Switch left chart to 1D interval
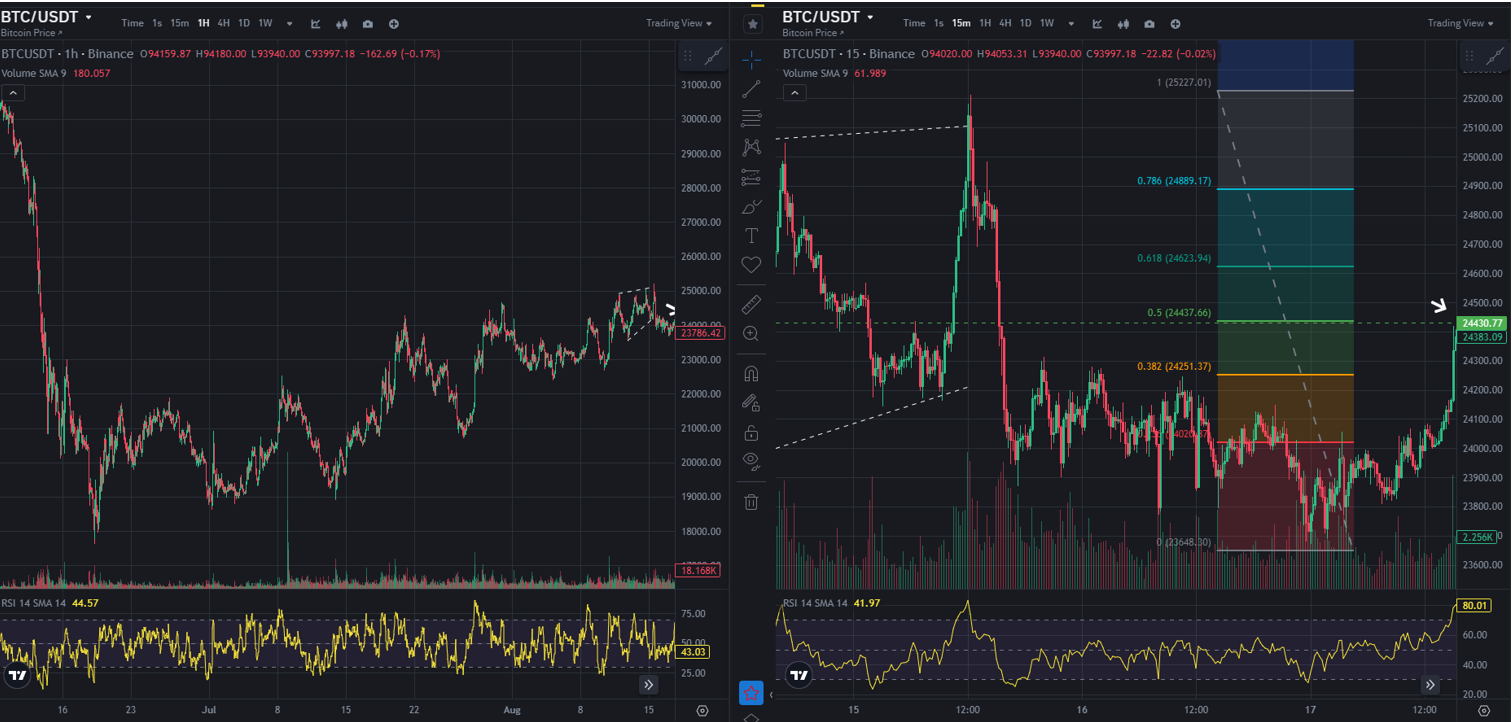1512x722 pixels. (243, 23)
